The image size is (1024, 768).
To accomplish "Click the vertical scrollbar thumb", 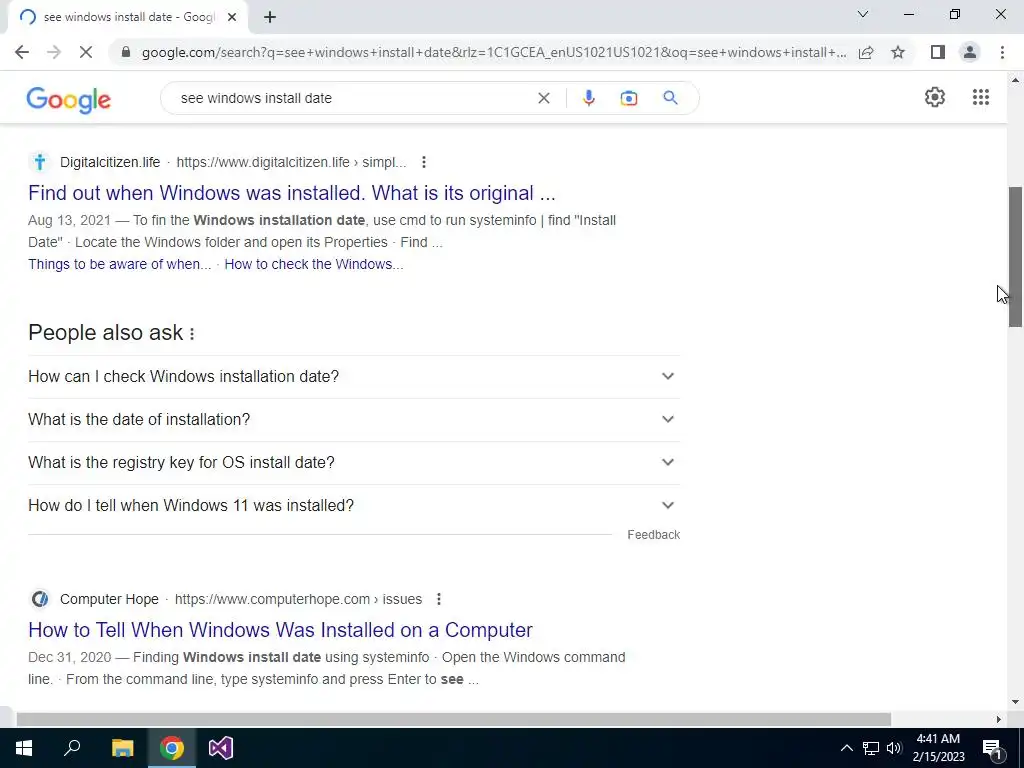I will point(1015,257).
